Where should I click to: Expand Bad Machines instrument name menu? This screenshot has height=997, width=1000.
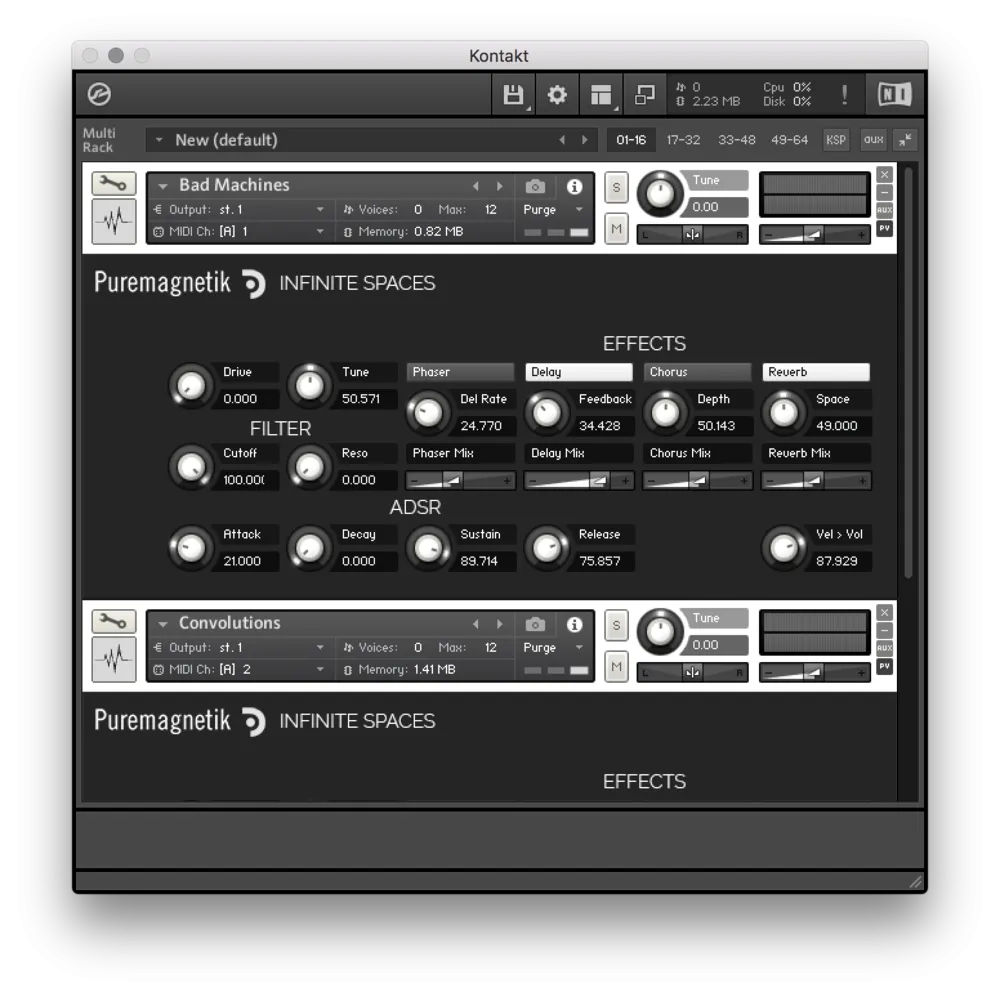pyautogui.click(x=163, y=186)
